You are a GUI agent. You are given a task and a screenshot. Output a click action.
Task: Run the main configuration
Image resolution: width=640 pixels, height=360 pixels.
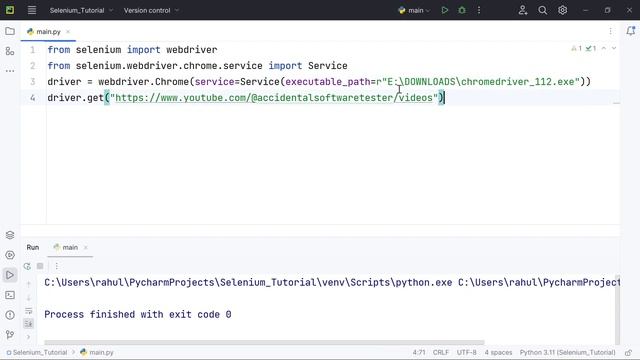click(x=444, y=10)
